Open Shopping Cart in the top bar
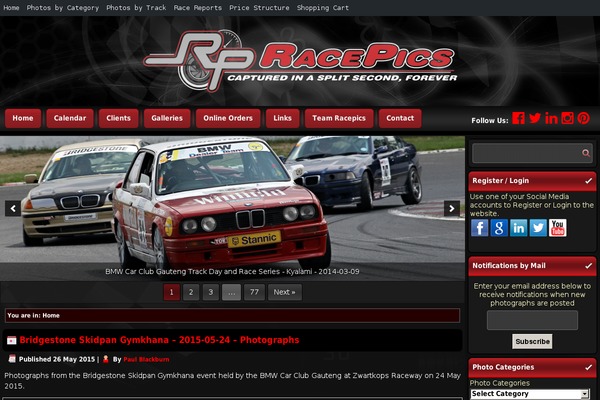The height and width of the screenshot is (400, 600). click(323, 8)
